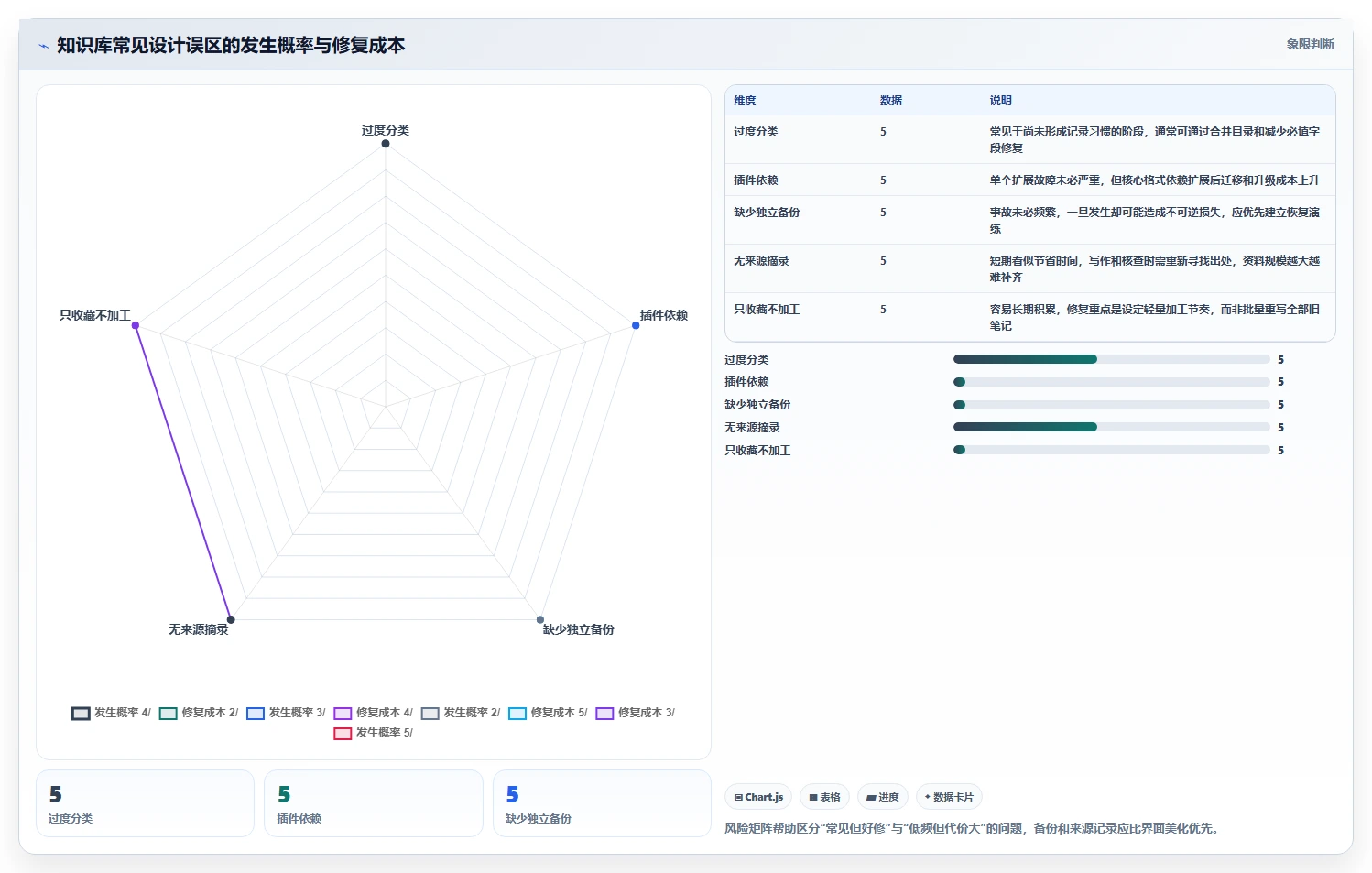Toggle the 修复成本 2/ legend item
Image resolution: width=1372 pixels, height=873 pixels.
199,713
